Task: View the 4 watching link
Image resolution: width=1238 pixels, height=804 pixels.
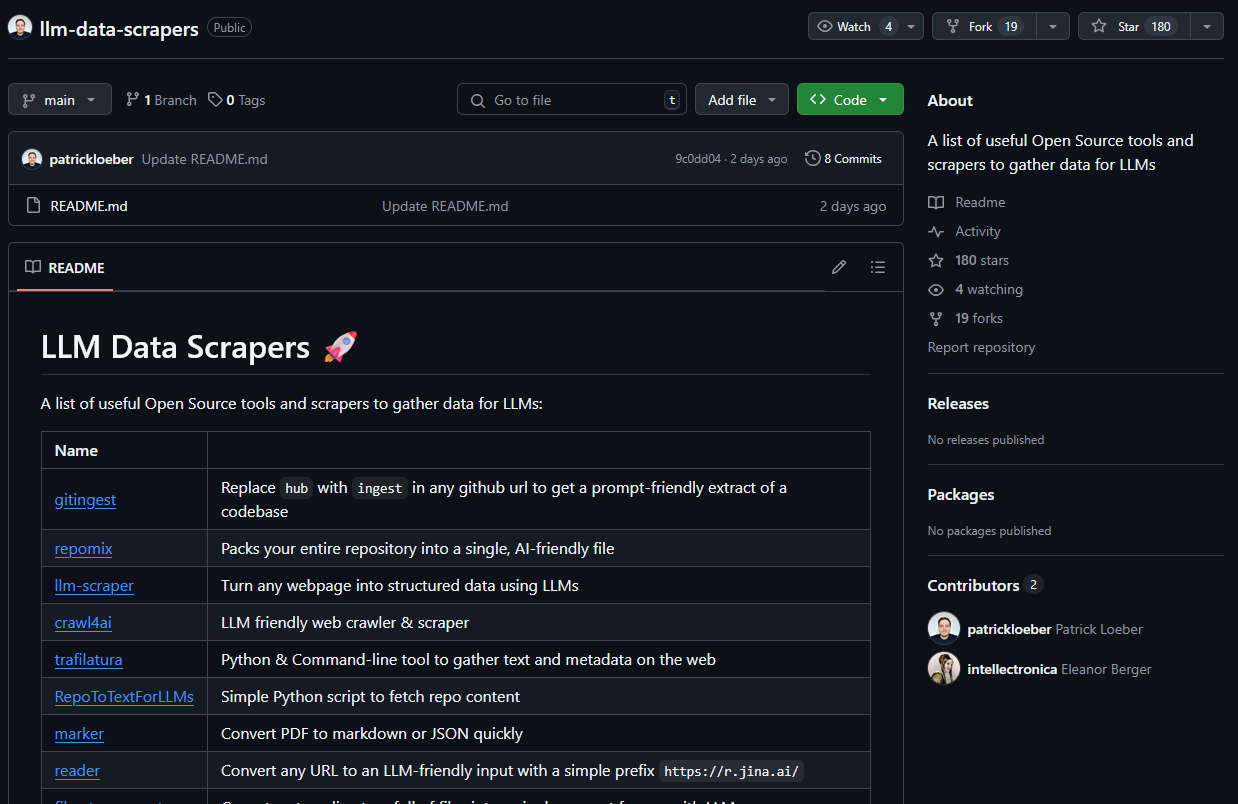Action: pos(976,289)
